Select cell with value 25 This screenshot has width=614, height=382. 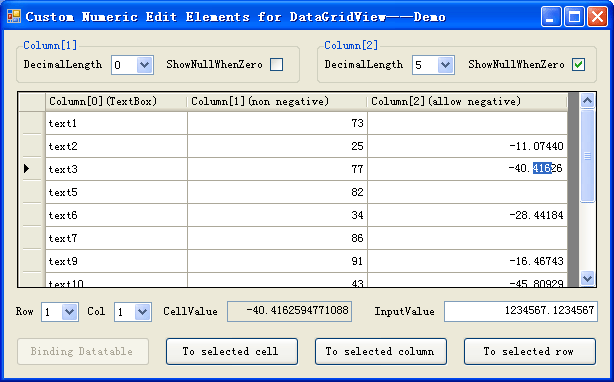277,146
